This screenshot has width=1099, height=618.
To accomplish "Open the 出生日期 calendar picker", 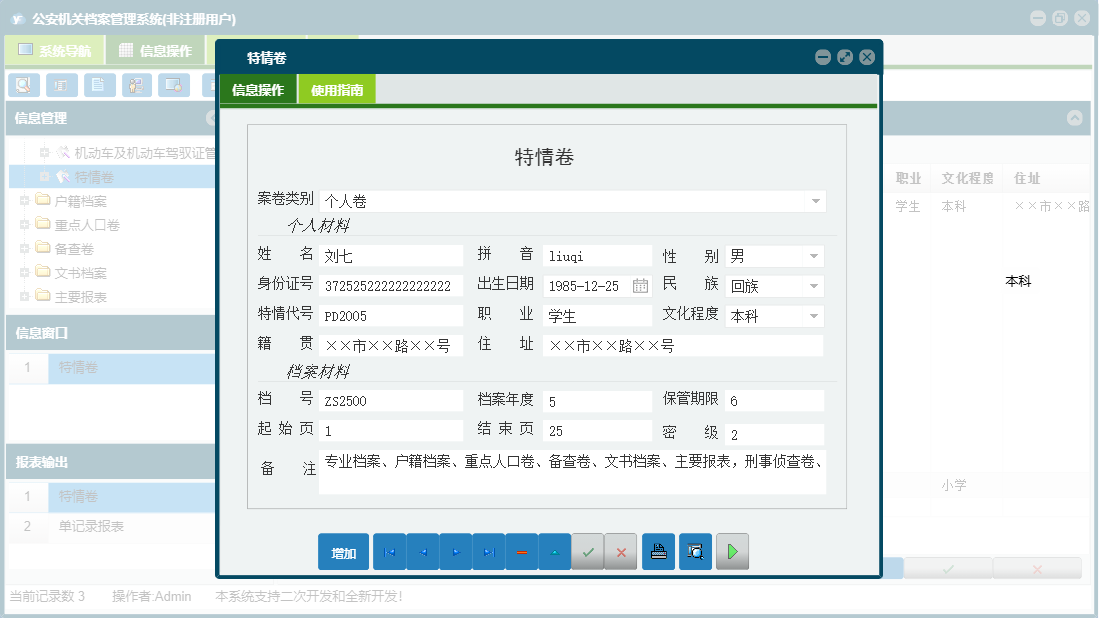I will 639,285.
